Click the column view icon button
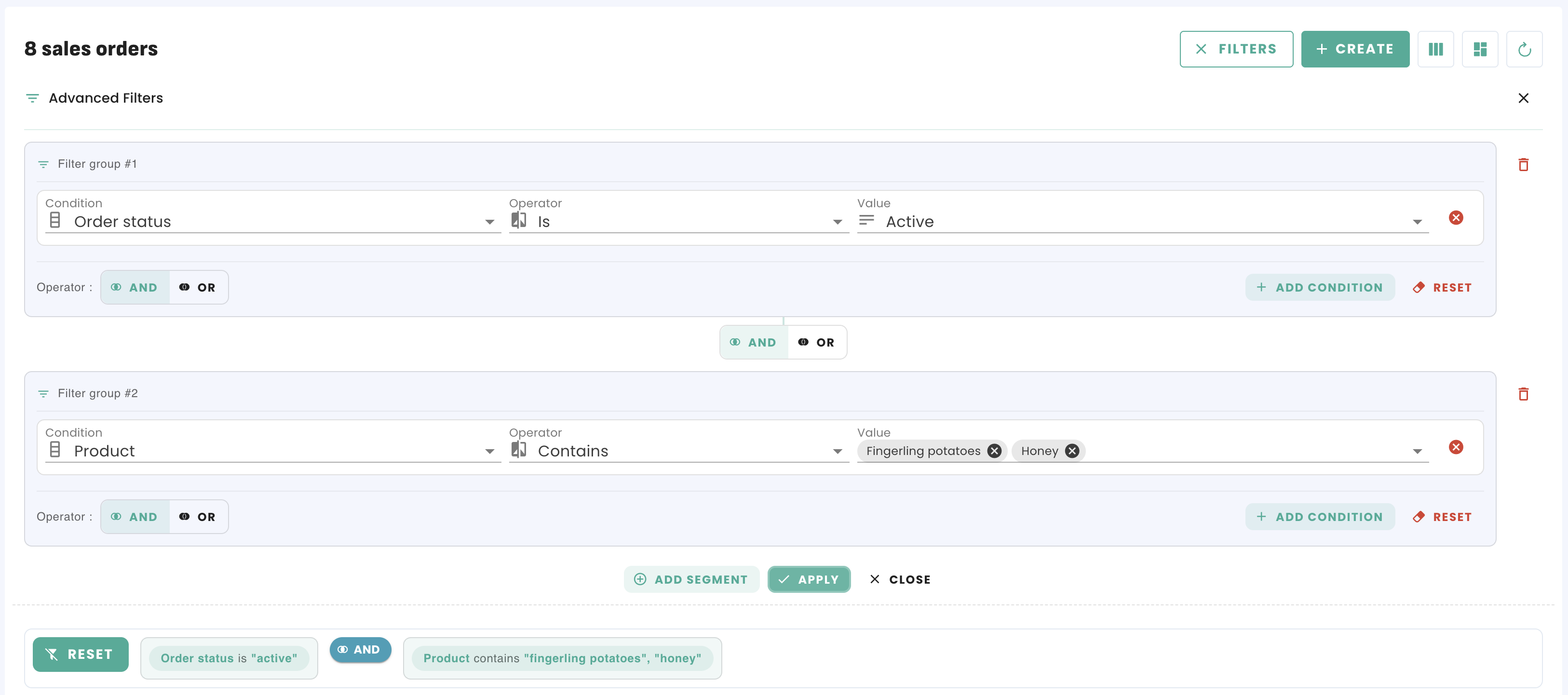This screenshot has height=695, width=1568. click(1435, 49)
